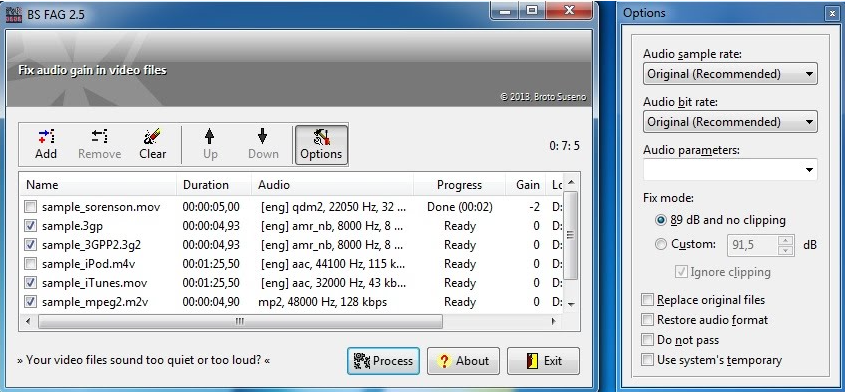The height and width of the screenshot is (392, 845).
Task: Sort by the Gain column header
Action: [525, 184]
